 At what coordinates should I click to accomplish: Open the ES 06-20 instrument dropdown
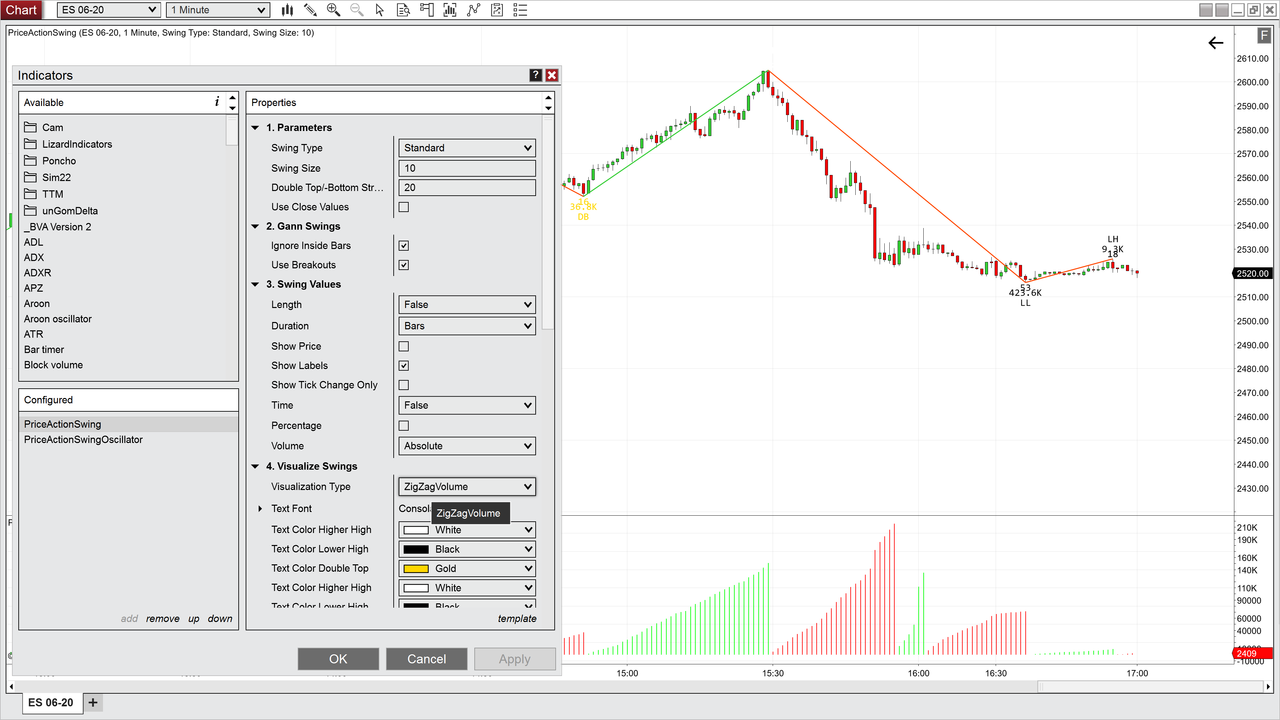tap(107, 10)
